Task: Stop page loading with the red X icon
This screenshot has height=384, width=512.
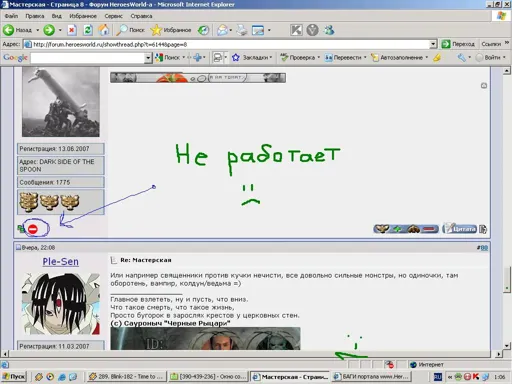Action: [x=71, y=30]
